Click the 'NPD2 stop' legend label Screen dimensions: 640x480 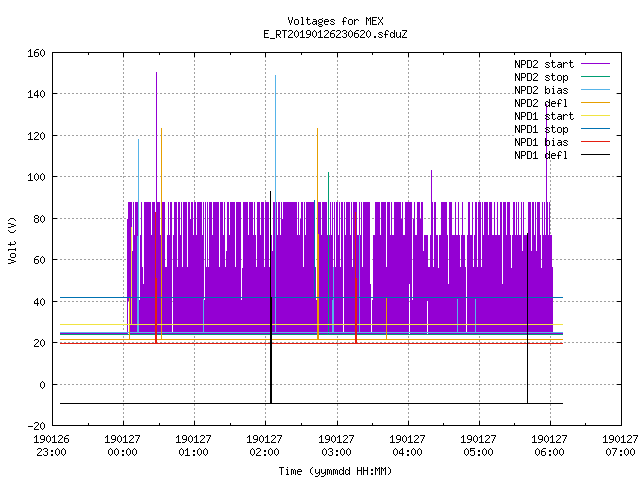pyautogui.click(x=541, y=77)
